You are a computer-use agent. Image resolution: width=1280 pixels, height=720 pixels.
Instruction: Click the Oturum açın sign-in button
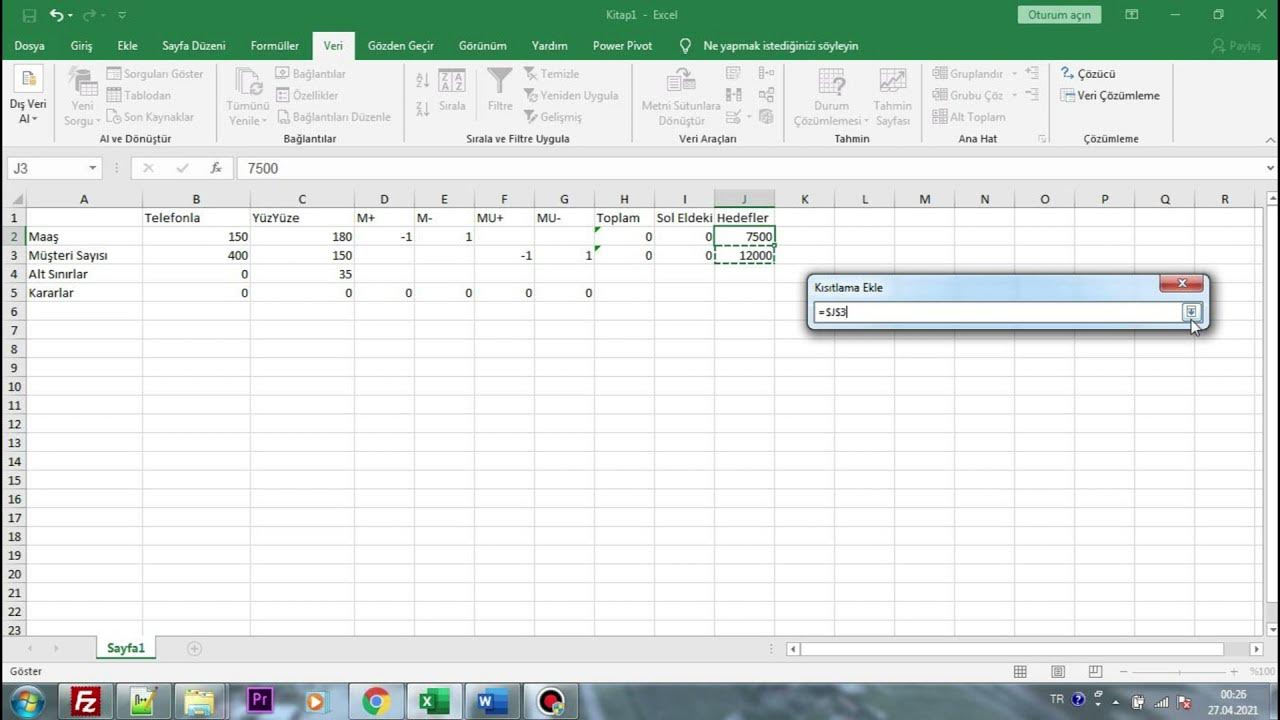click(1059, 15)
